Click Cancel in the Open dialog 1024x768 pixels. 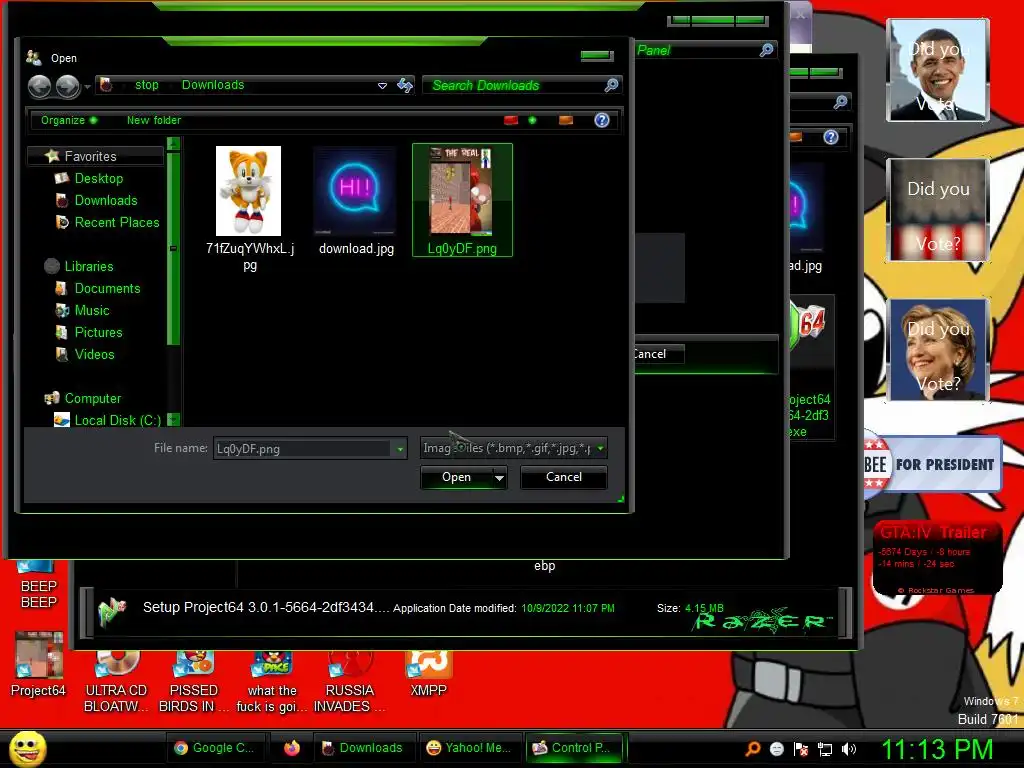point(564,477)
